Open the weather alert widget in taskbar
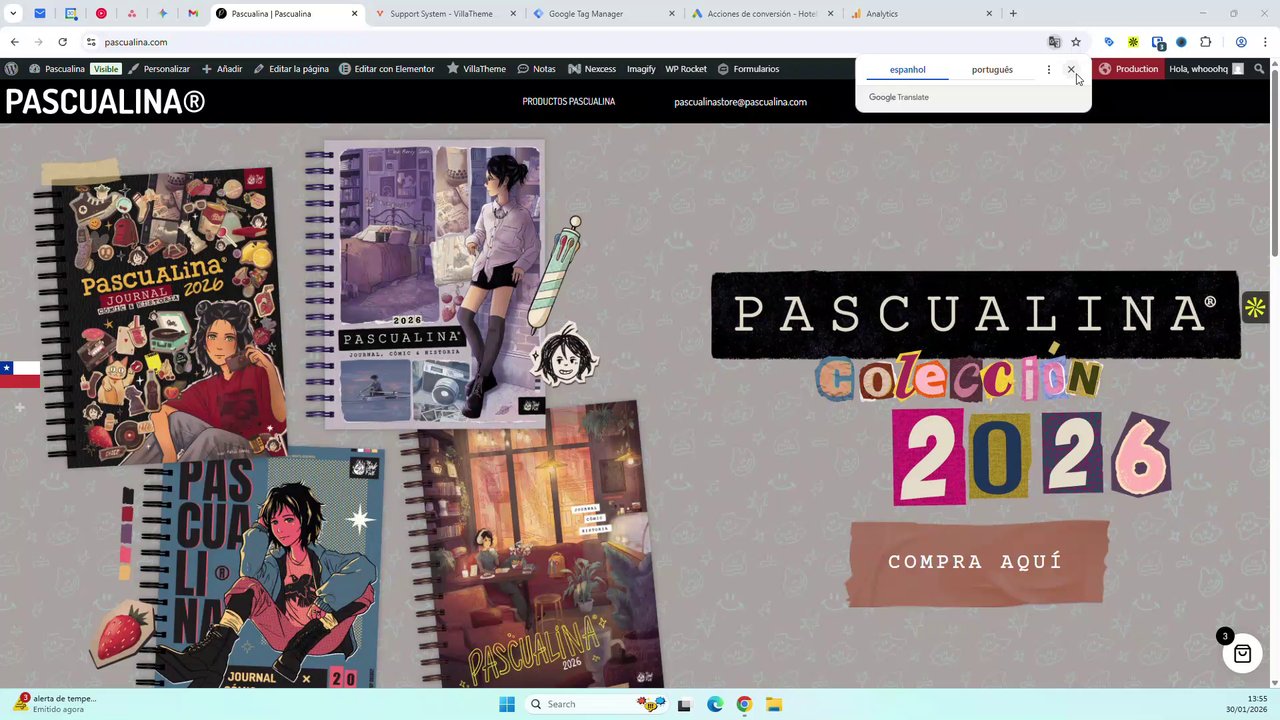The height and width of the screenshot is (720, 1280). click(56, 703)
